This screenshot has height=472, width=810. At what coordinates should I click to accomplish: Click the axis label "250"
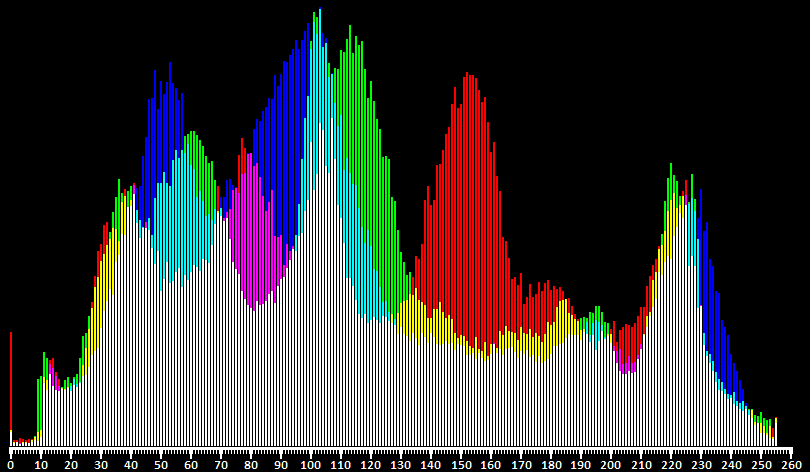point(761,464)
